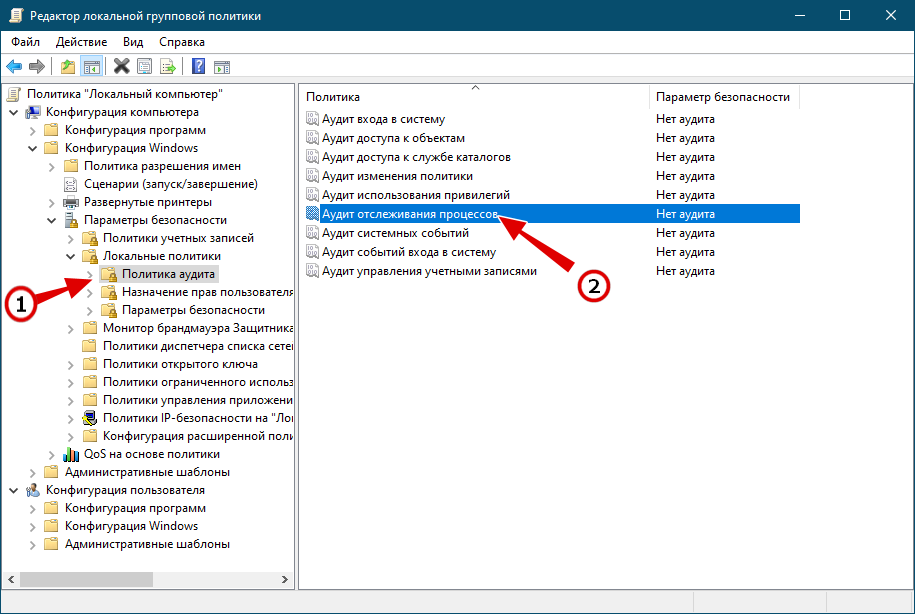Expand Конфигурация программ under Конфигурация компьютера
Viewport: 915px width, 614px height.
(33, 130)
